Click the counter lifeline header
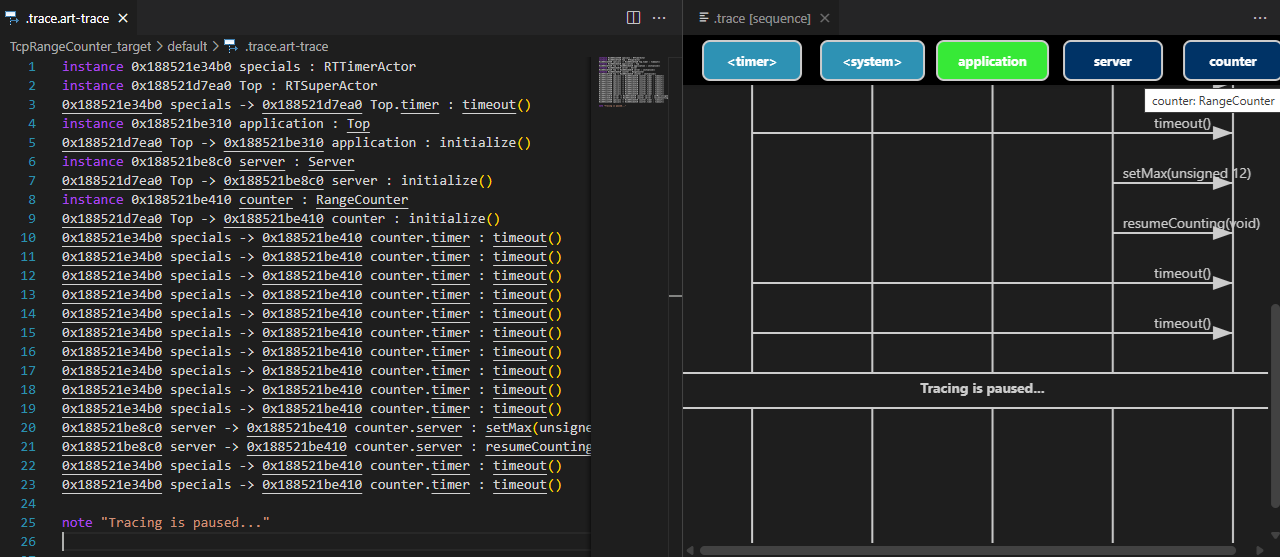Viewport: 1280px width, 557px height. tap(1232, 61)
